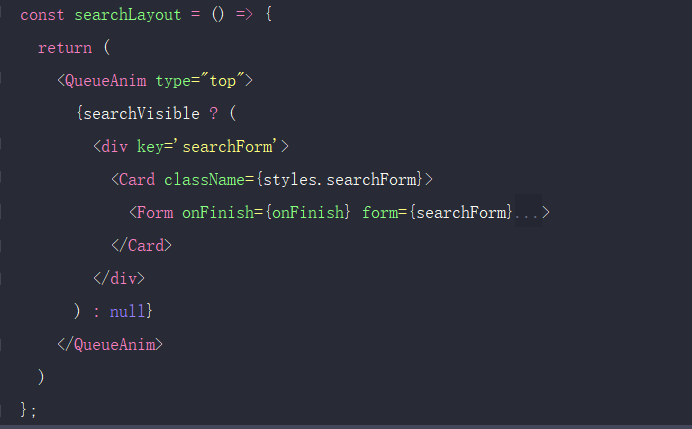Screen dimensions: 692x429
Task: Click the 'searchForm' key string value
Action: coord(227,147)
